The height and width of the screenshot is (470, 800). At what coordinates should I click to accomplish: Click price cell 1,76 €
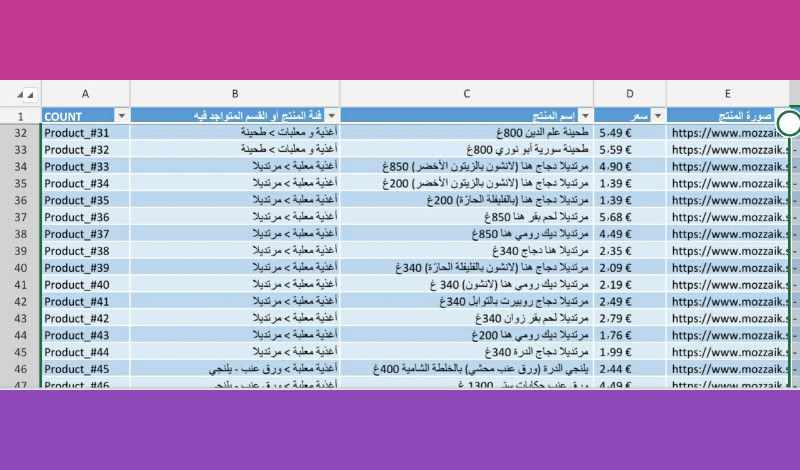click(x=630, y=335)
